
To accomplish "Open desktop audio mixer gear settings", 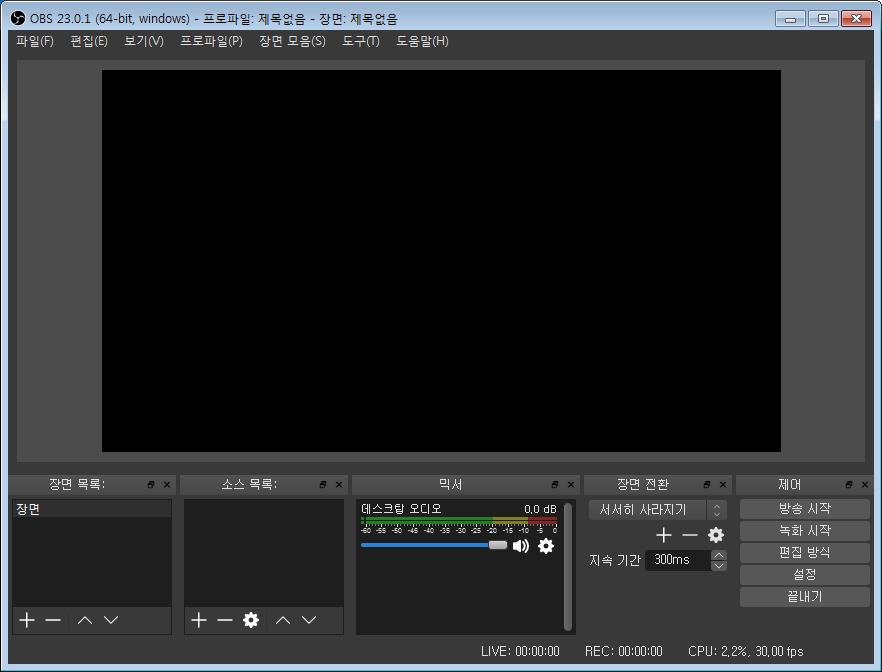I will 546,546.
